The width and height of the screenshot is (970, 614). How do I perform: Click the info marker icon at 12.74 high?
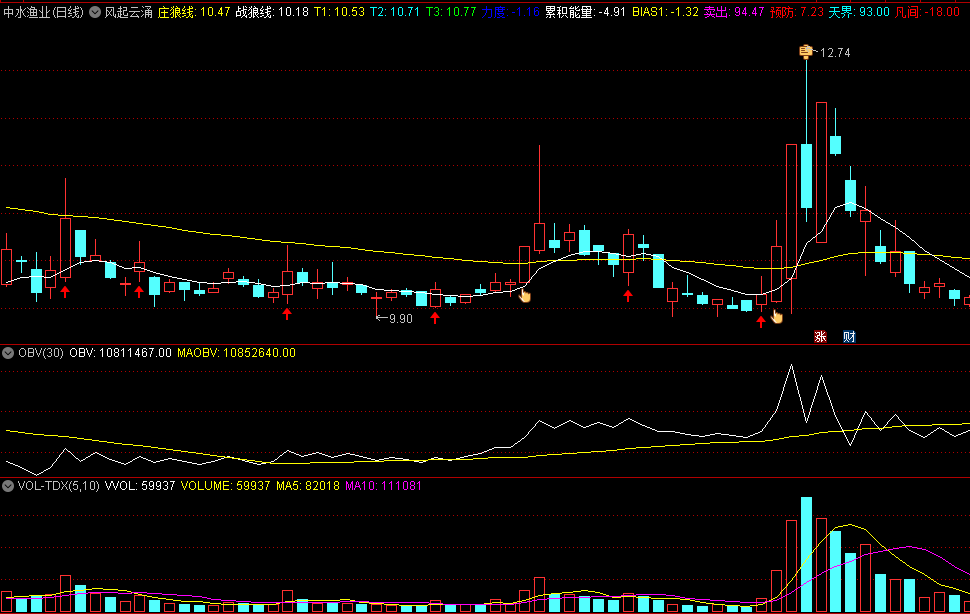[x=805, y=52]
